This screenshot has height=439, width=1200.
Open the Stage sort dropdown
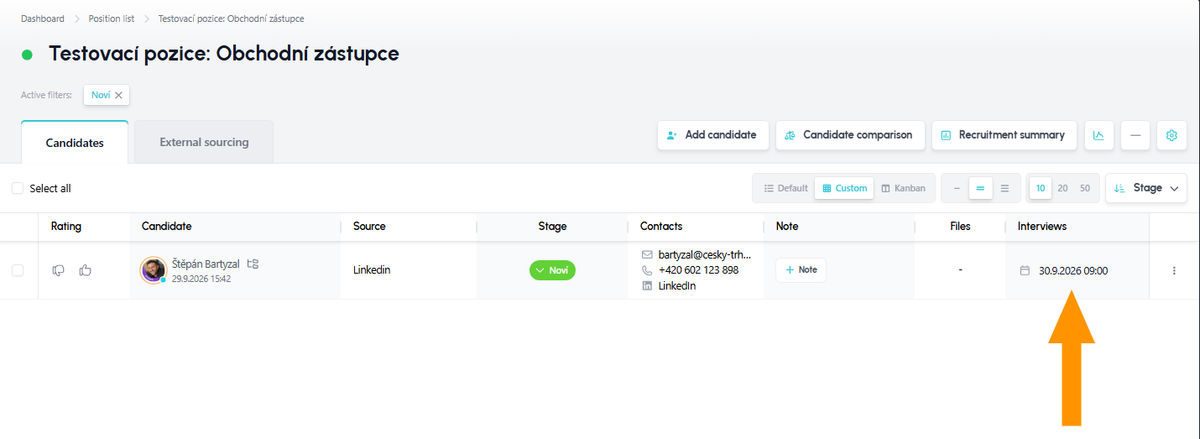1146,188
